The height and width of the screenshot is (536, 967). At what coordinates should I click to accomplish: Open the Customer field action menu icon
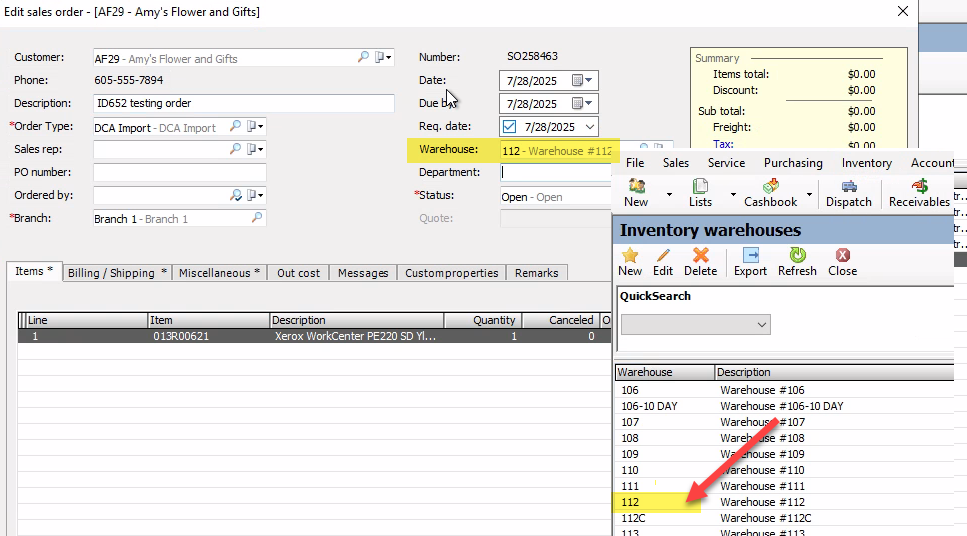click(x=383, y=57)
